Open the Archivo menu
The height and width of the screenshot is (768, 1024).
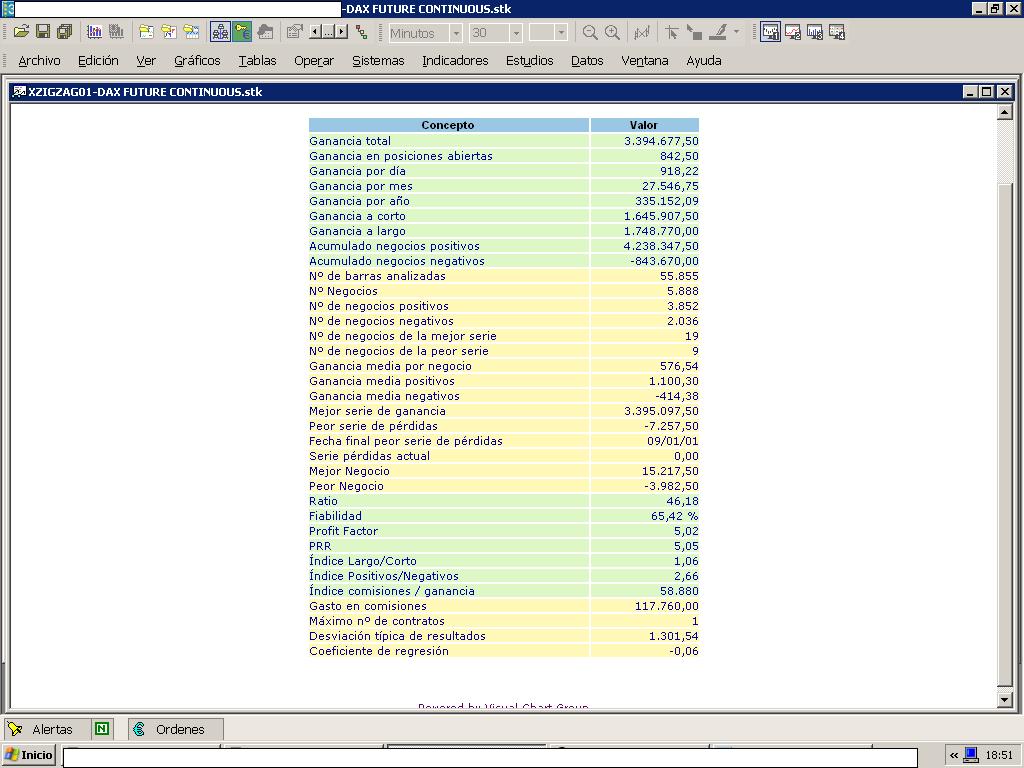39,61
